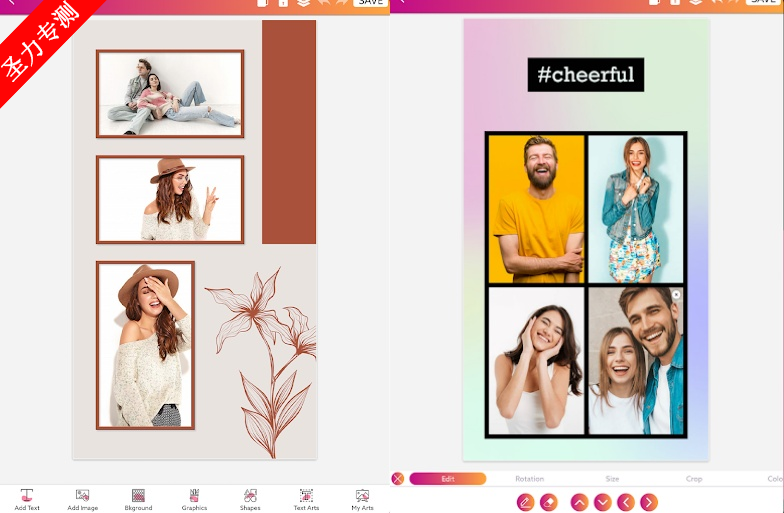
Task: Switch to the Size tab
Action: click(x=612, y=479)
